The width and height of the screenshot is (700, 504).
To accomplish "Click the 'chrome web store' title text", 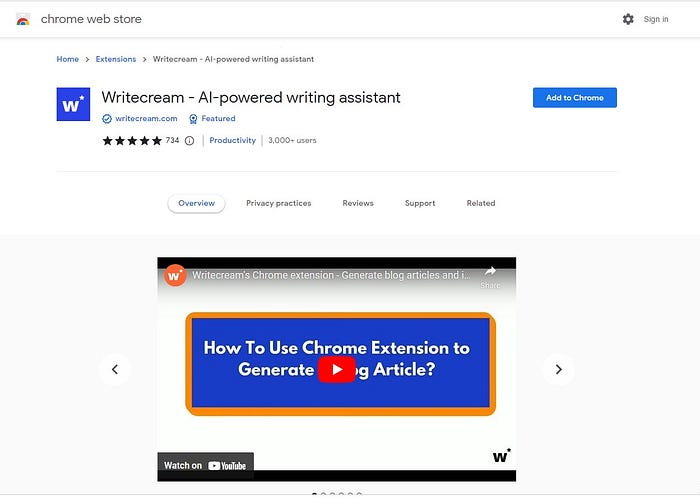I will [91, 19].
